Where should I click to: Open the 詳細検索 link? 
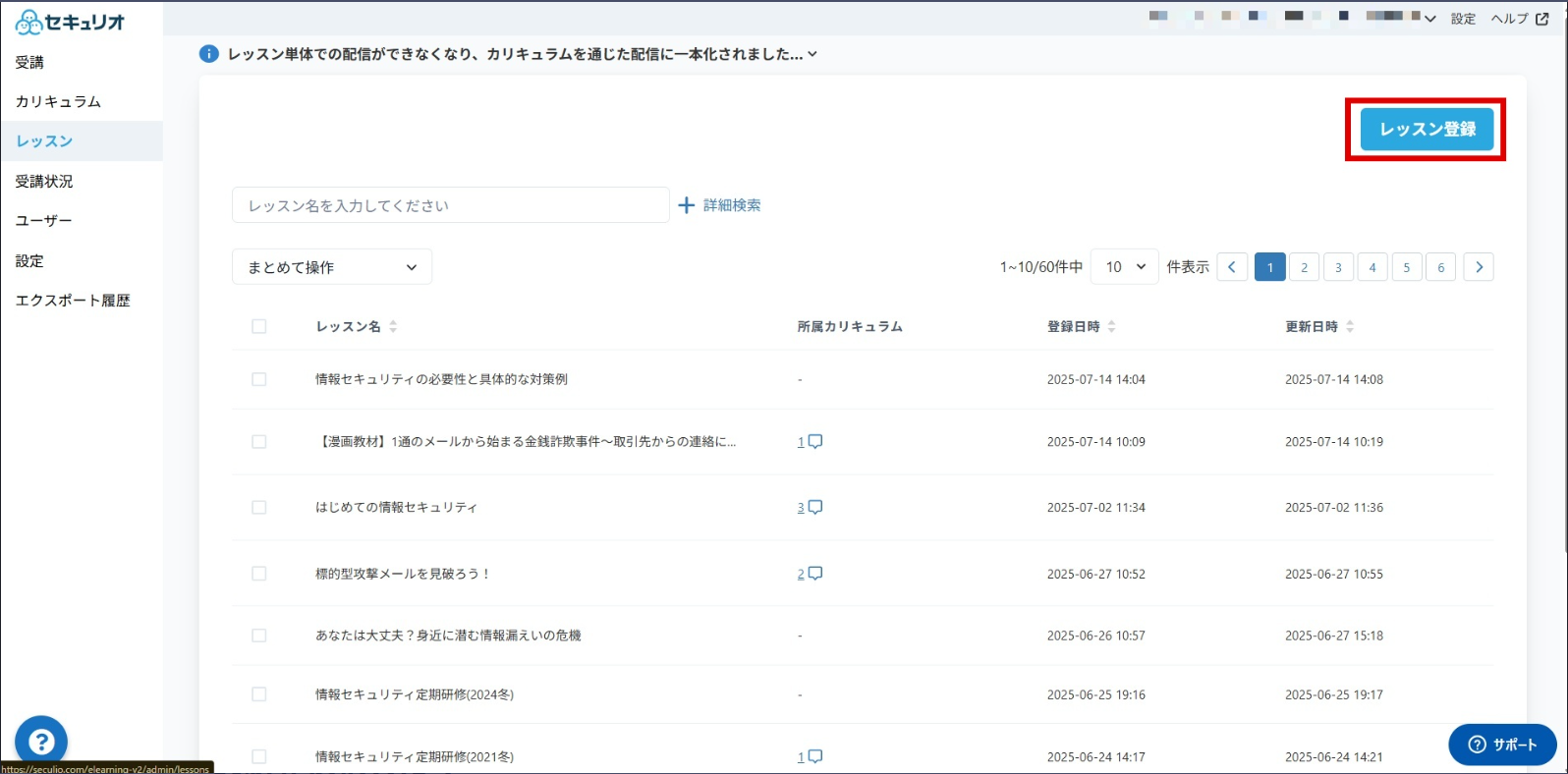[x=732, y=205]
